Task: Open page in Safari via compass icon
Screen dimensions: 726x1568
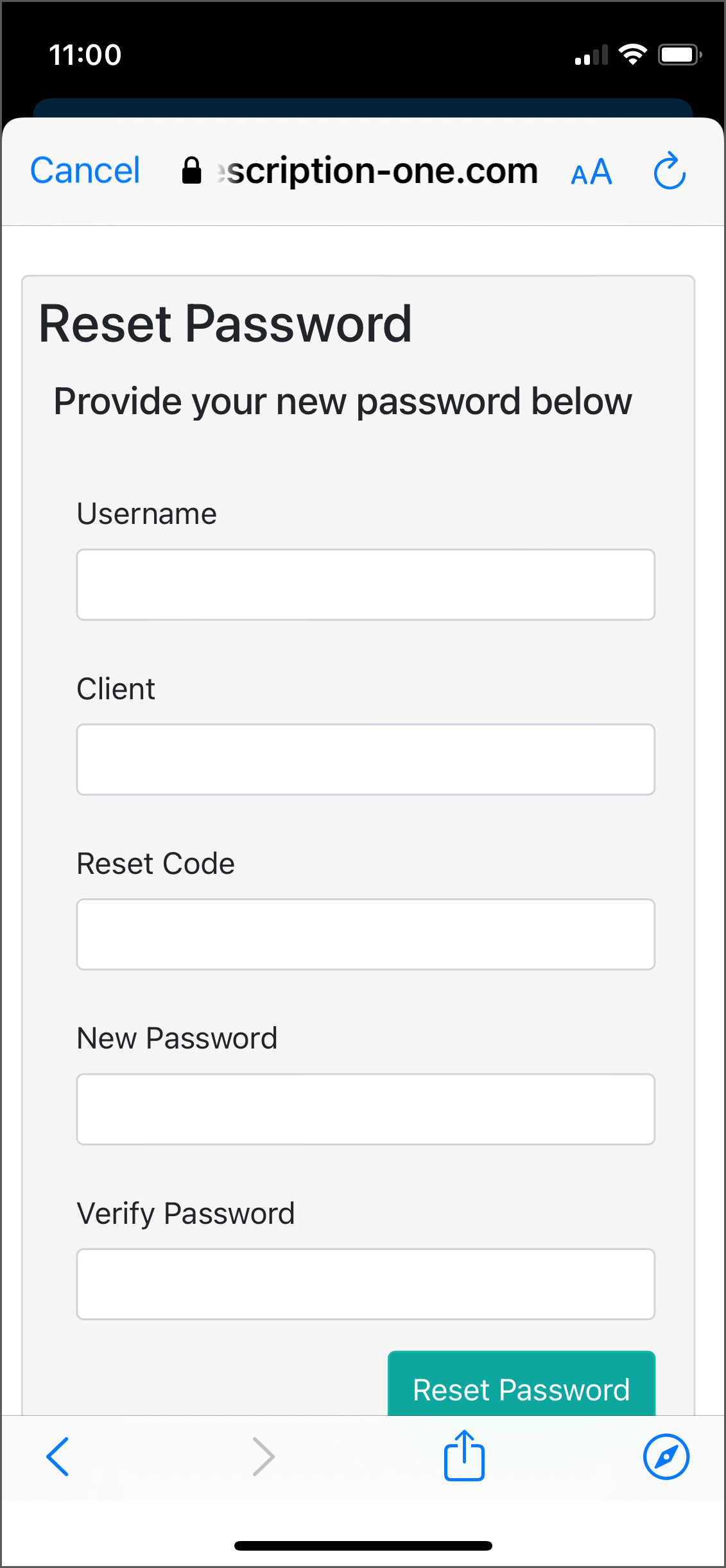Action: tap(666, 1456)
